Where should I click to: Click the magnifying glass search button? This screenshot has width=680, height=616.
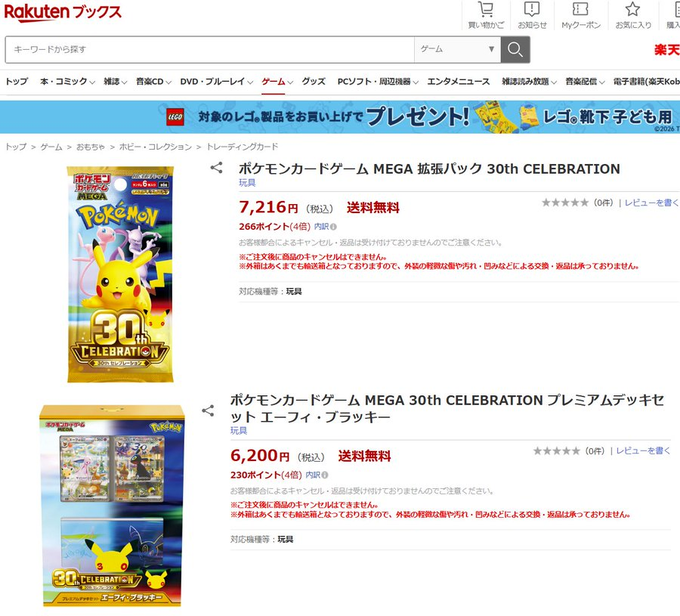[x=515, y=49]
